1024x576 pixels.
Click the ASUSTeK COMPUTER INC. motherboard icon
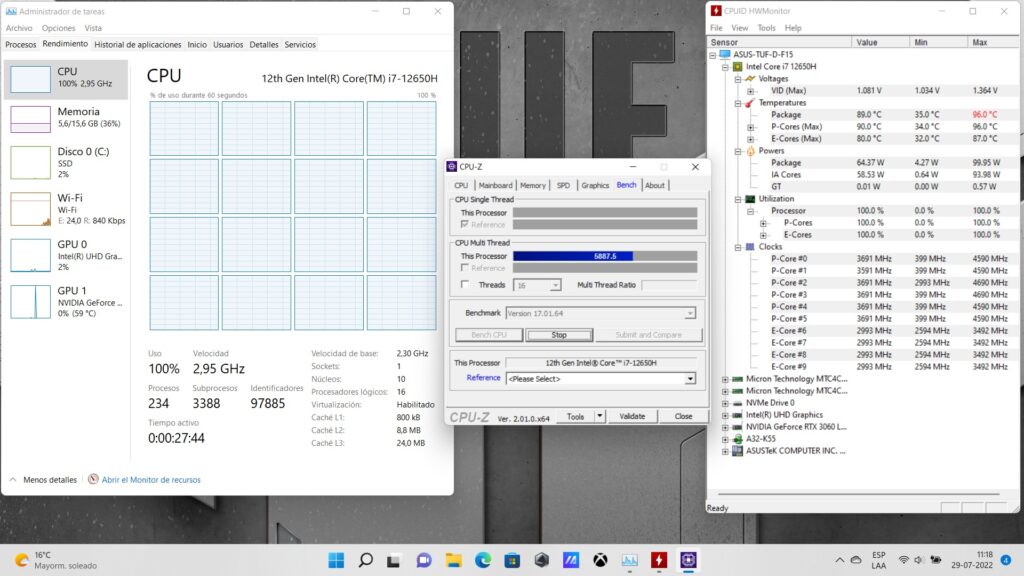click(737, 451)
